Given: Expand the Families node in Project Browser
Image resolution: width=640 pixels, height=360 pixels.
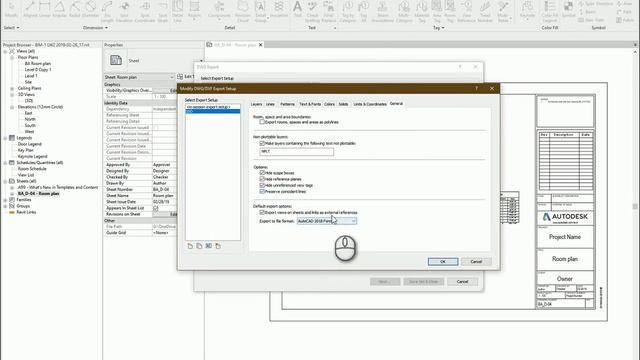Looking at the screenshot, I should (5, 200).
